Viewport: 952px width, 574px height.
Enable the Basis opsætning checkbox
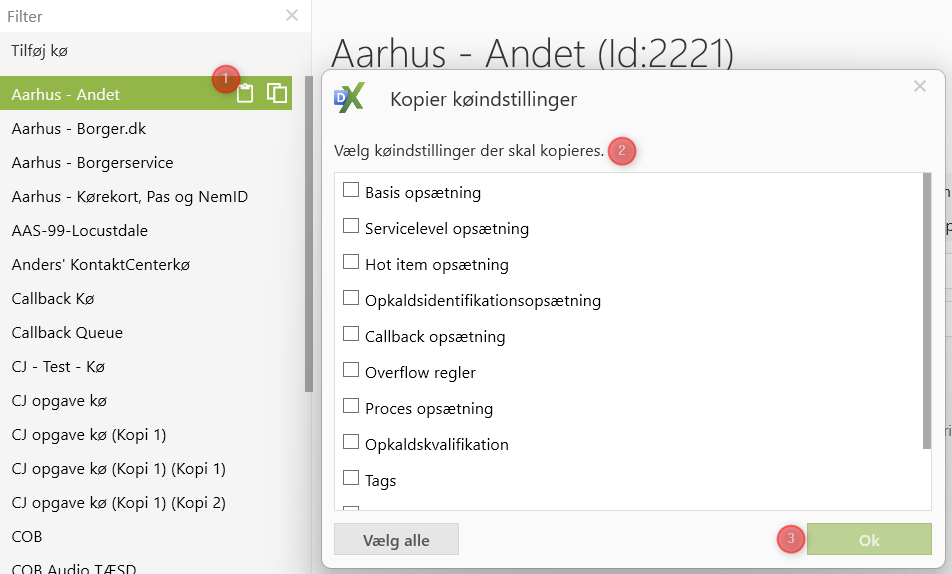pos(351,190)
